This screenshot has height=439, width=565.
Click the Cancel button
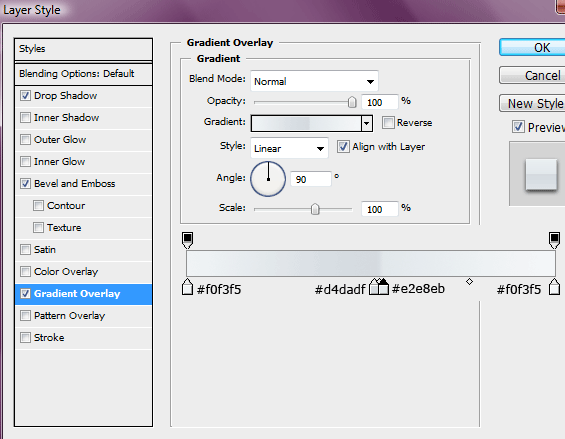533,75
